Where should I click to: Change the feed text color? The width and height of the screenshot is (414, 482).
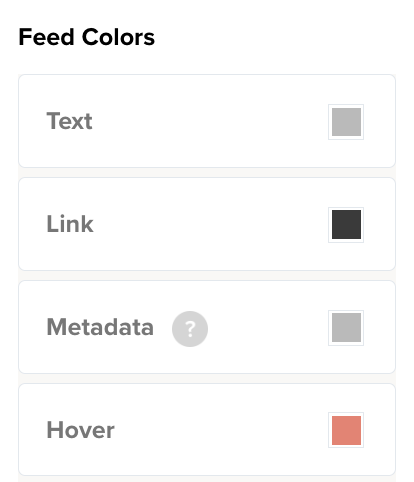[346, 122]
